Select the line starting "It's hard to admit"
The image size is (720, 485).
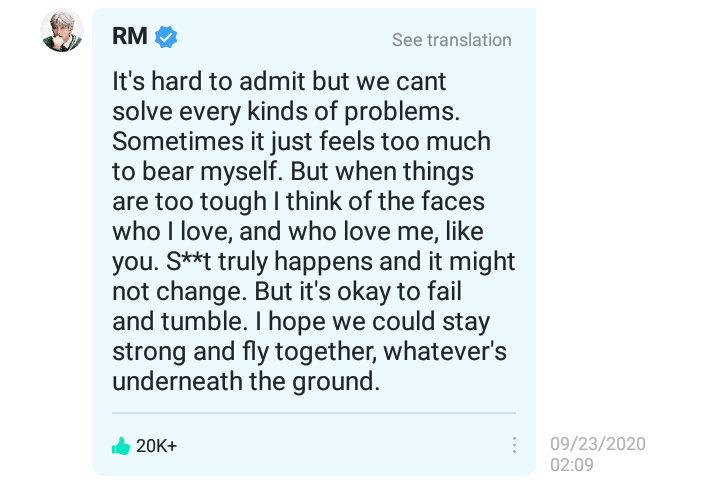(279, 81)
